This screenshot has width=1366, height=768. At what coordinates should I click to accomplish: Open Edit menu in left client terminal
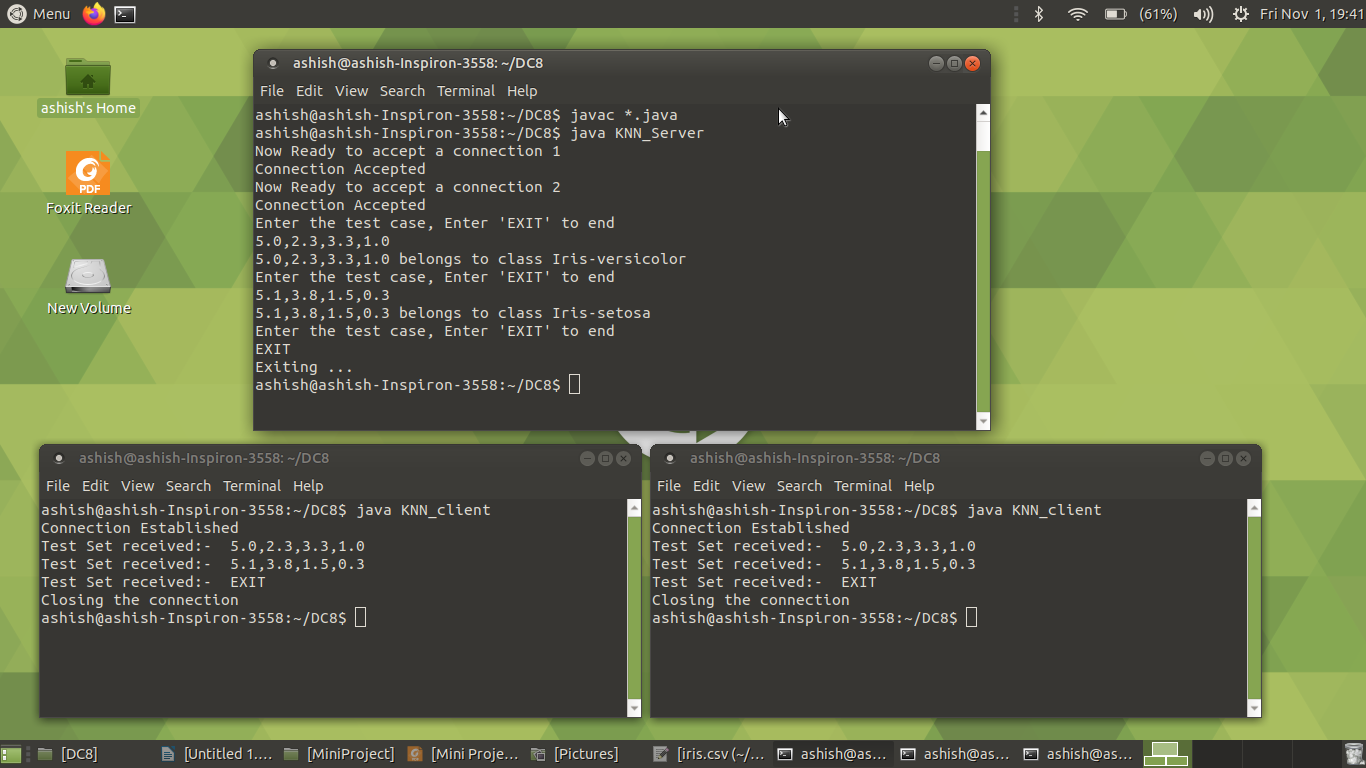[95, 486]
